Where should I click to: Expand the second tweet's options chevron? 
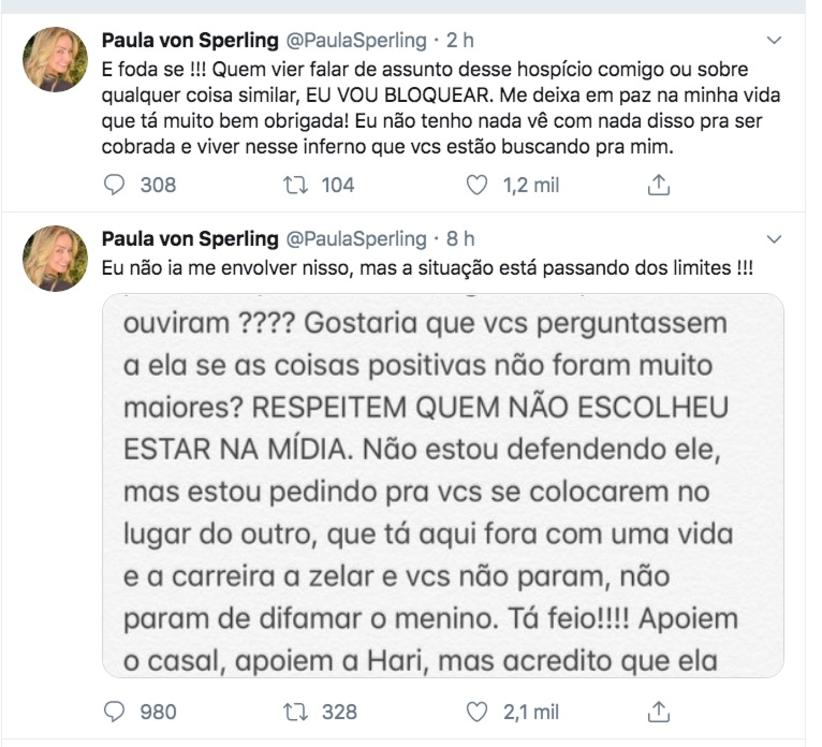(x=773, y=240)
